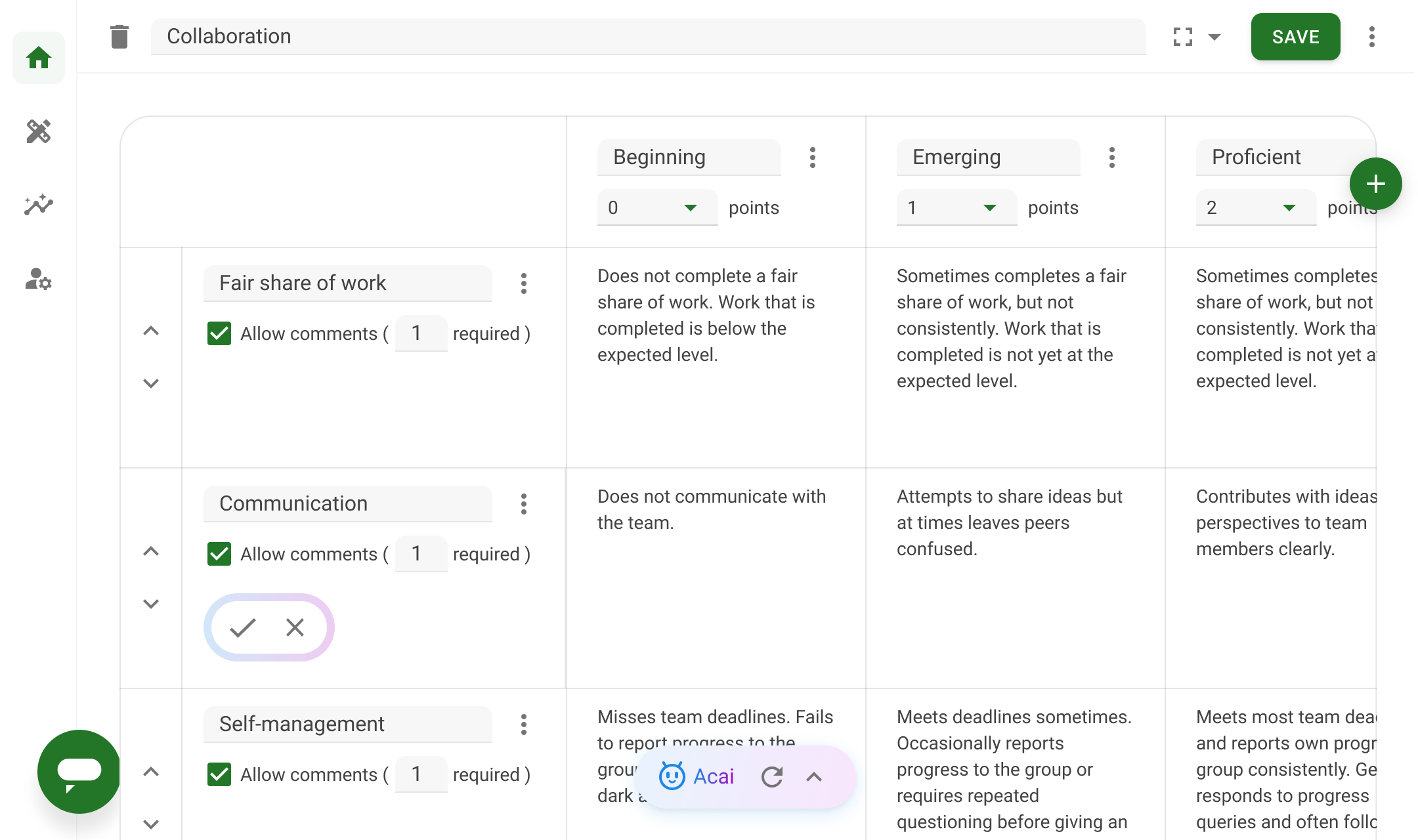
Task: Move Fair share of work row down
Action: point(151,383)
